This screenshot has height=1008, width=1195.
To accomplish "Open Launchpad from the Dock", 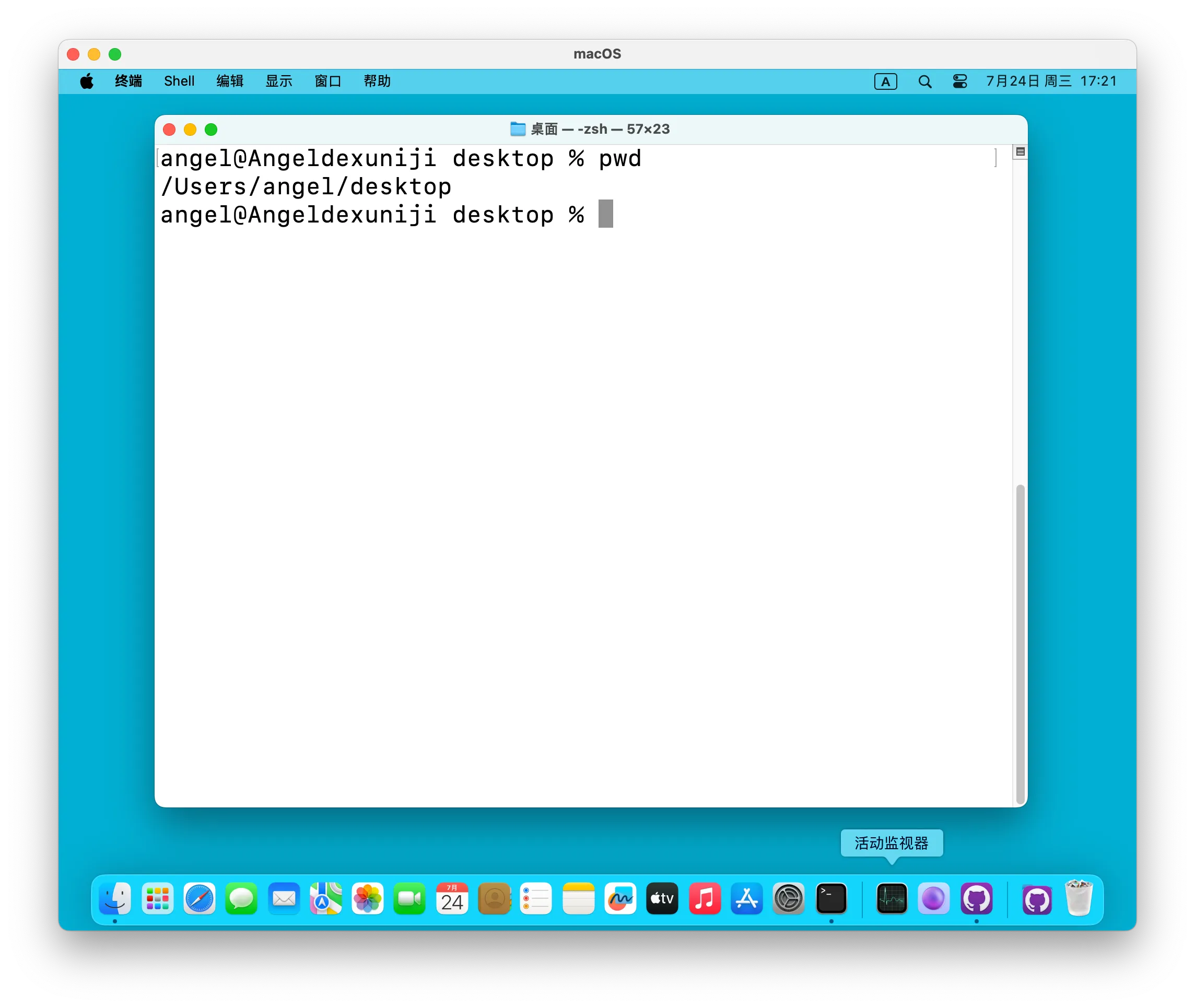I will [157, 899].
